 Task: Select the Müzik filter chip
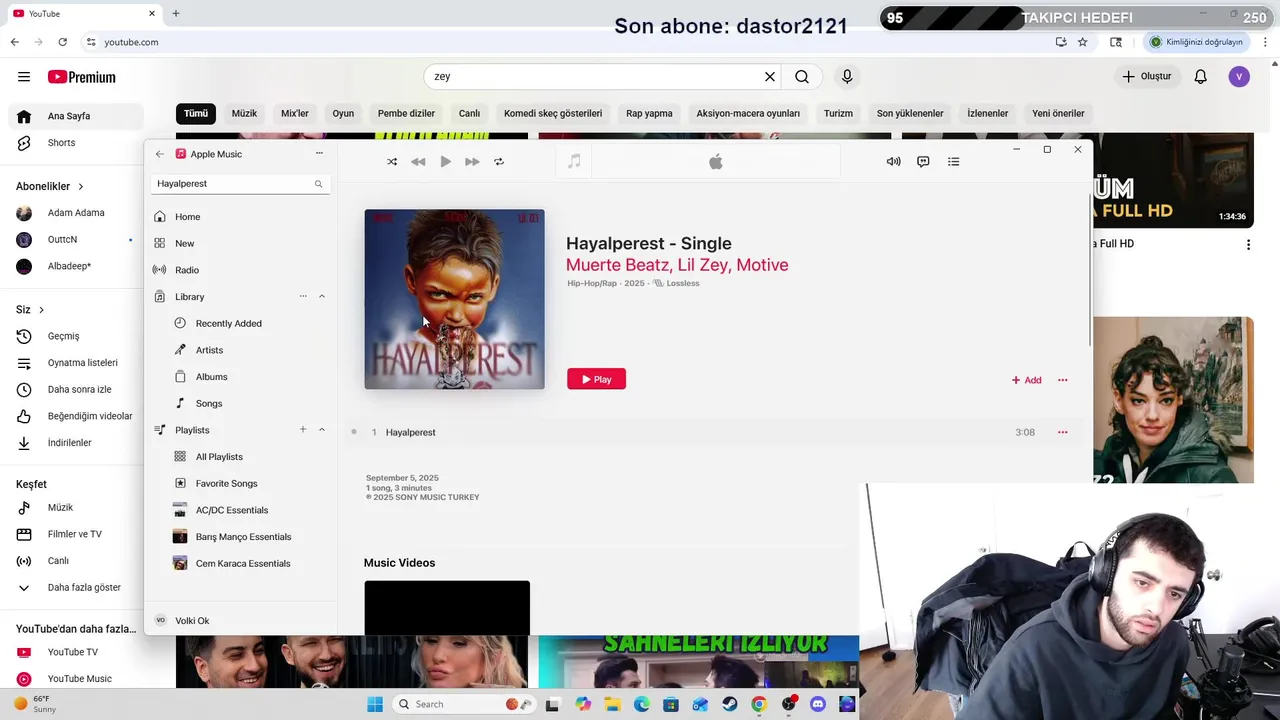pos(244,114)
